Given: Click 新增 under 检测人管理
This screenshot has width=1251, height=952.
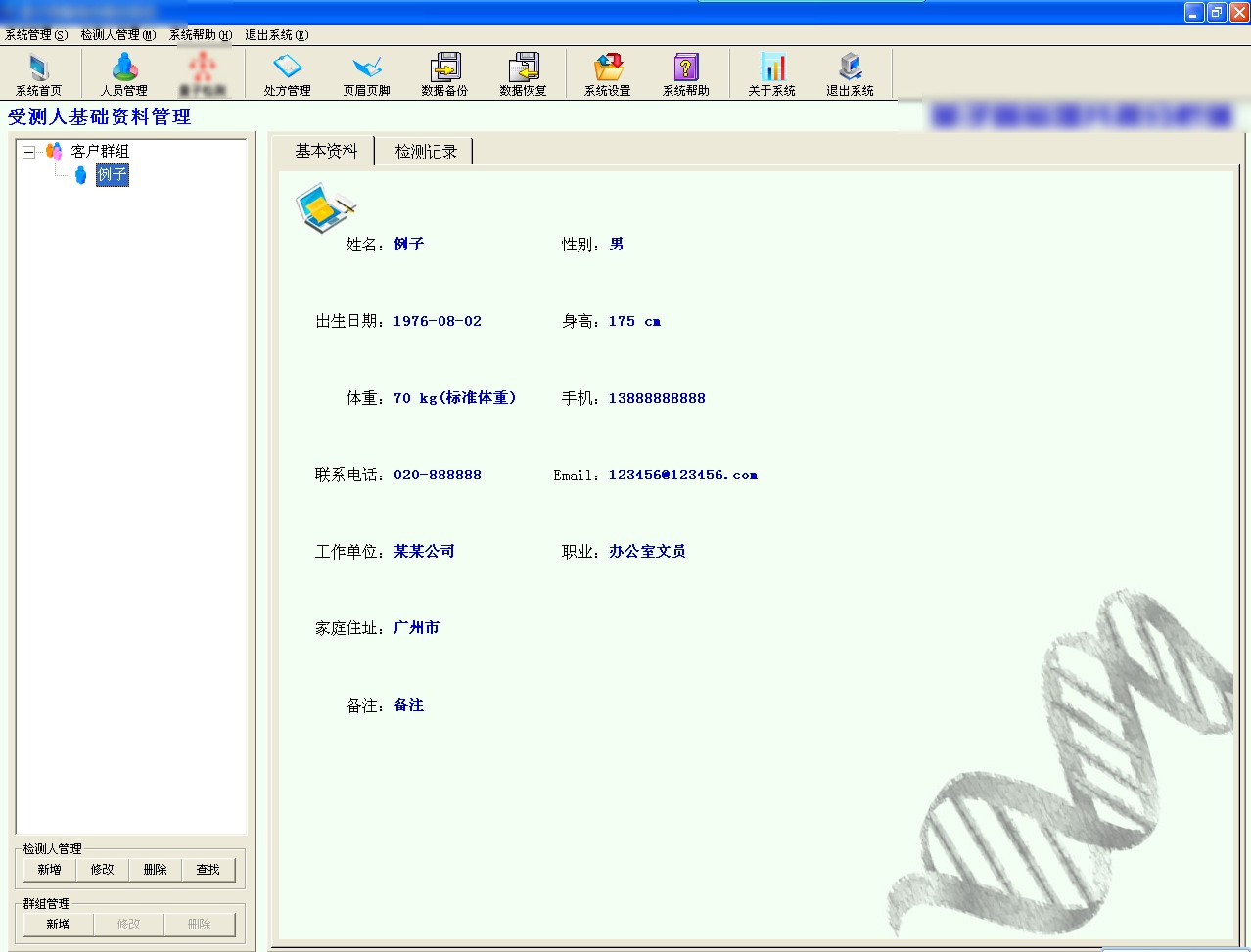Looking at the screenshot, I should click(50, 869).
